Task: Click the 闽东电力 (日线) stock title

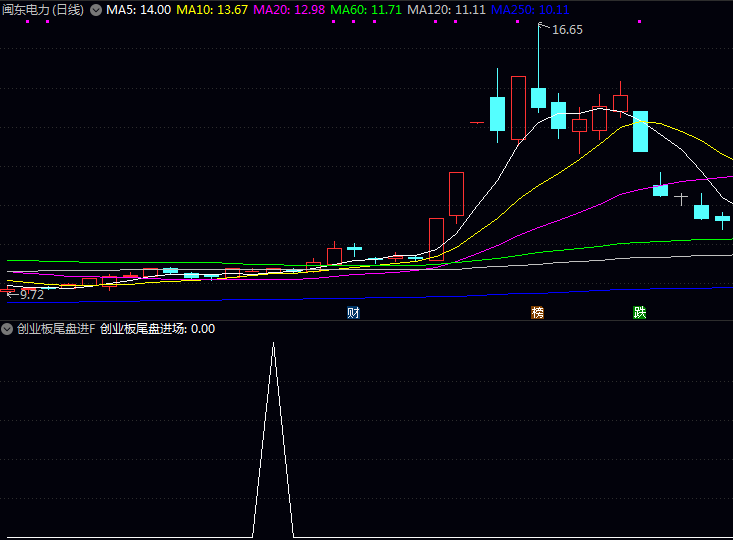Action: (x=43, y=10)
